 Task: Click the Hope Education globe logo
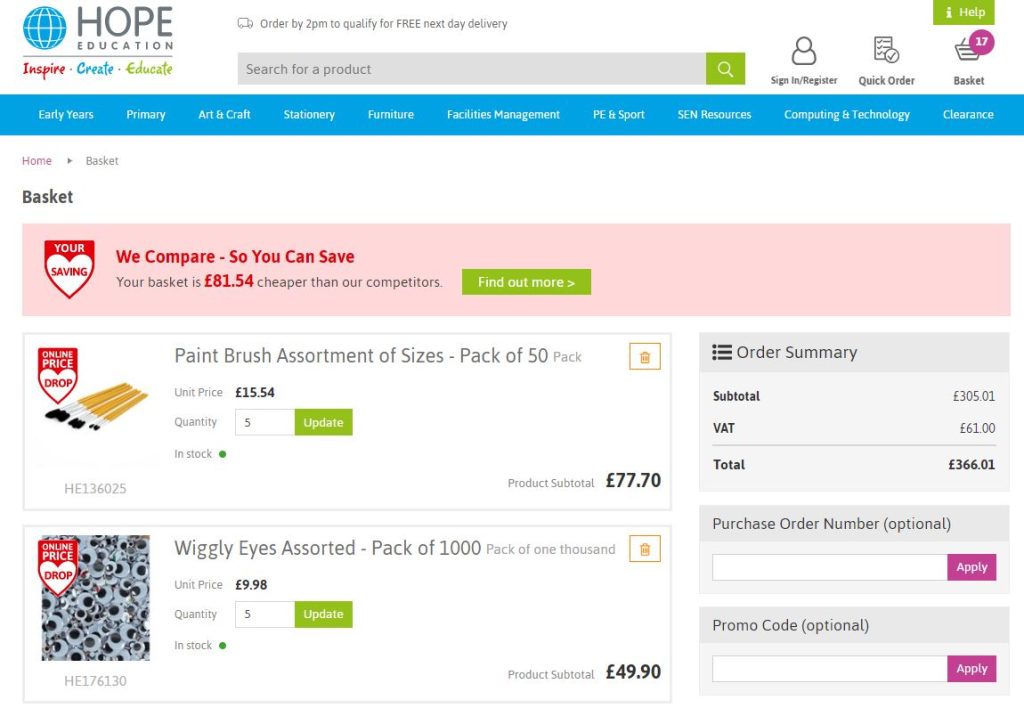coord(44,29)
